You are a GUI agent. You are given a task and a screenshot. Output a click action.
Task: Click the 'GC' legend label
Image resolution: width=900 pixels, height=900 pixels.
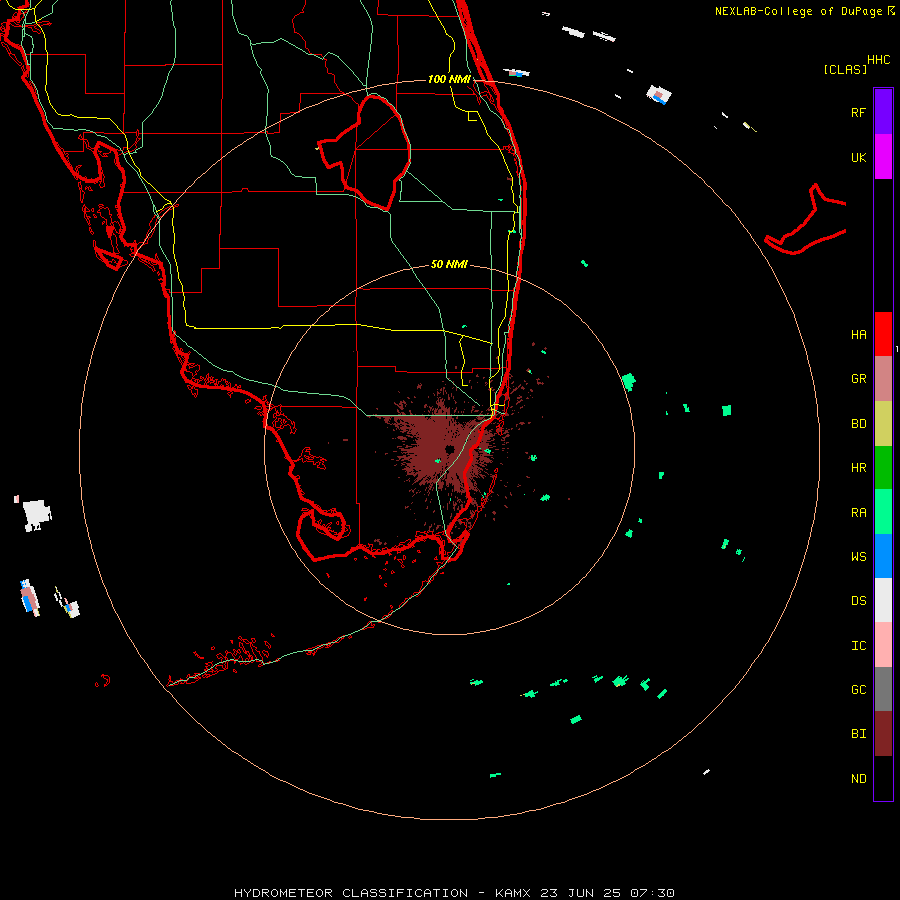pos(858,690)
